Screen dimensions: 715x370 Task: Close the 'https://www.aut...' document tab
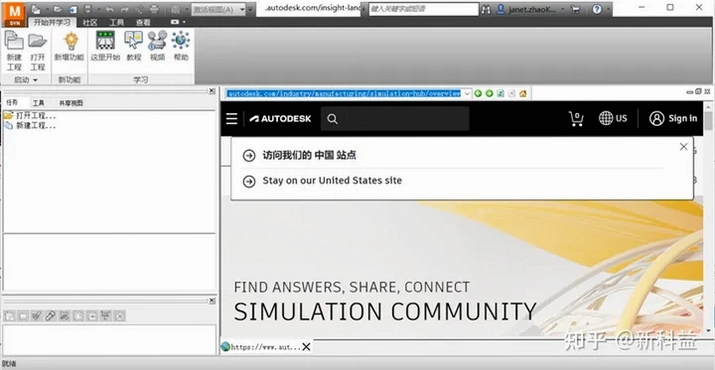306,347
